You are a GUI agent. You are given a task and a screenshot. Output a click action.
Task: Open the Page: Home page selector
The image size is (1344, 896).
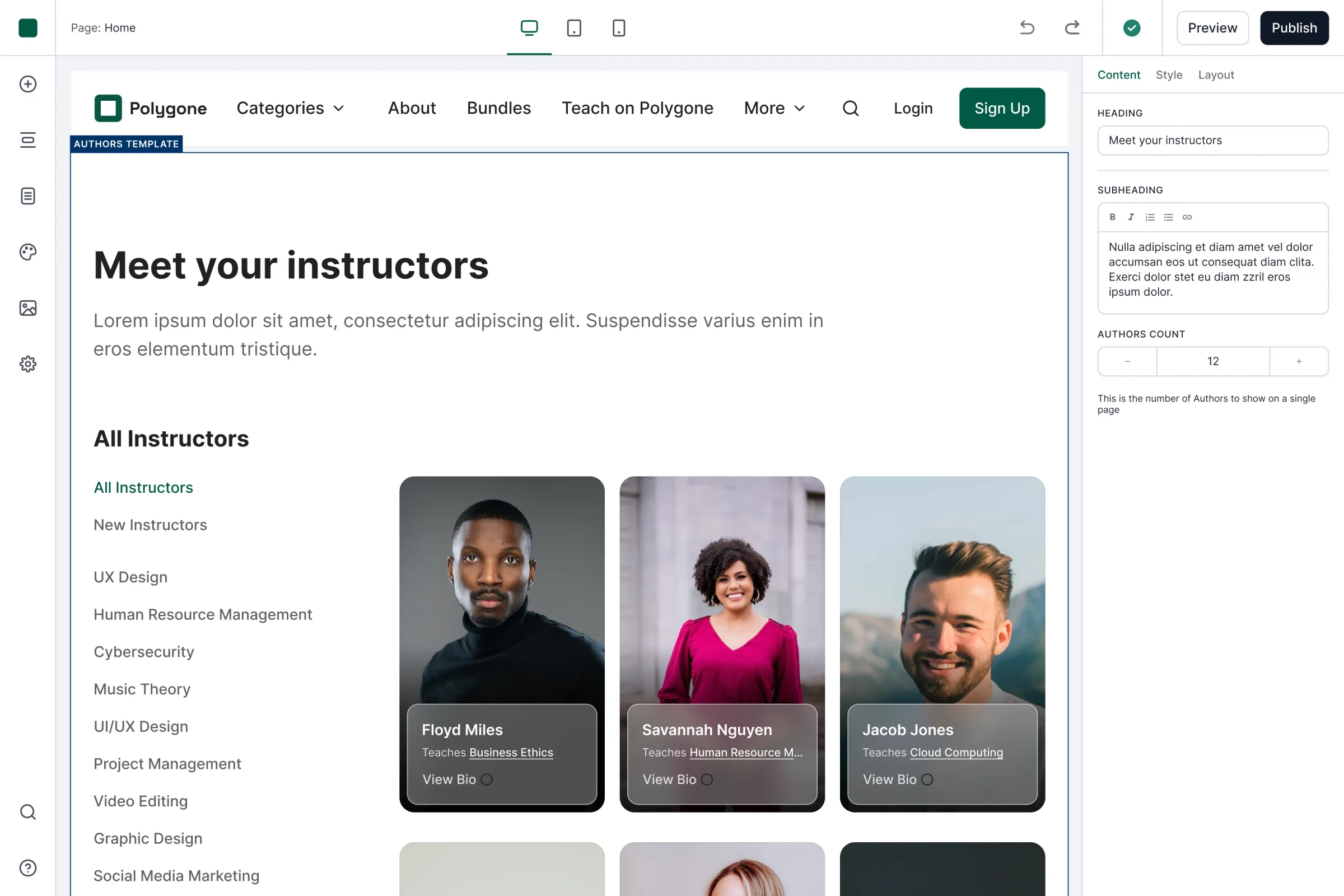click(x=104, y=27)
